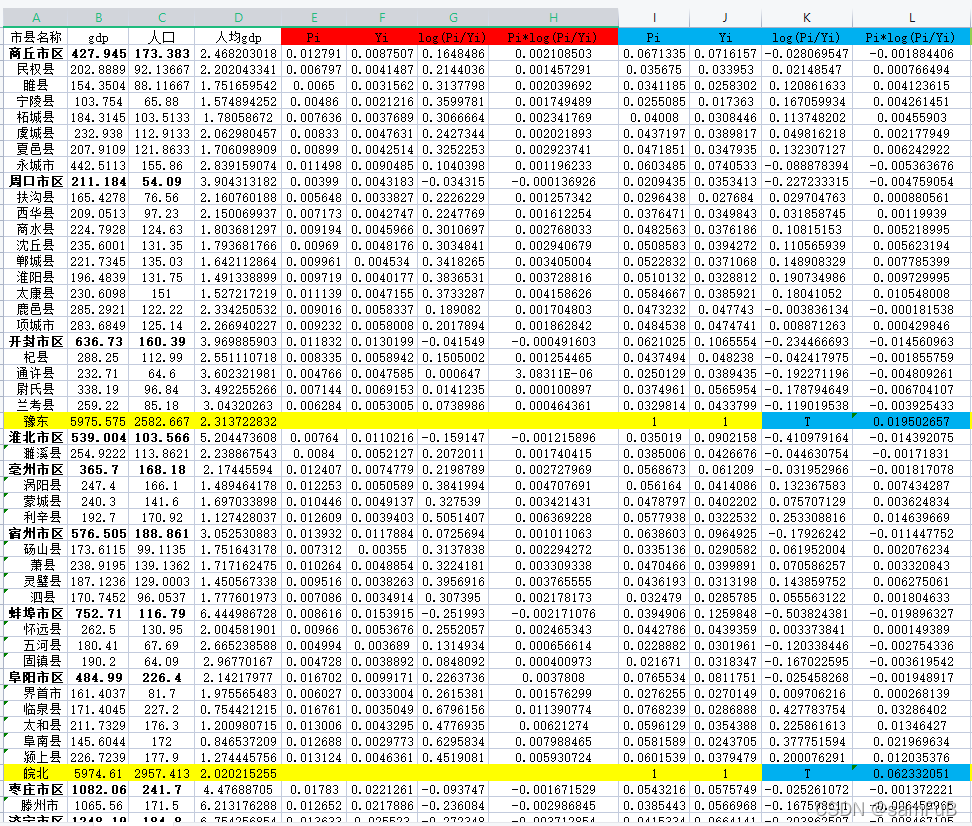The height and width of the screenshot is (826, 972).
Task: Click the blue T cell in 豫东 row
Action: (806, 422)
